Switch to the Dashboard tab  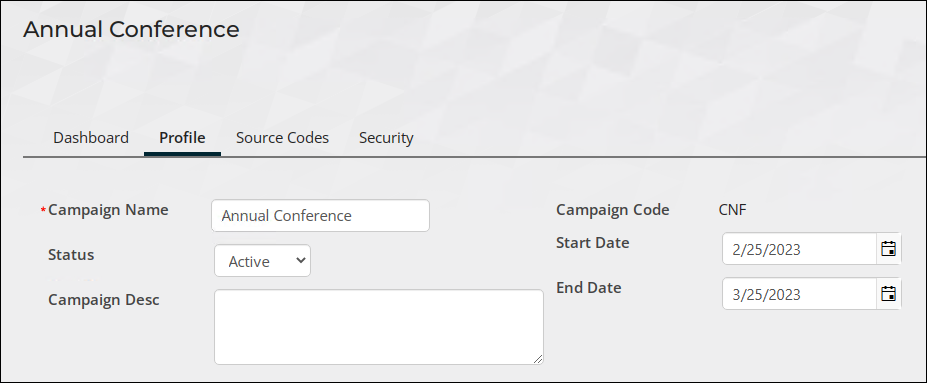pos(90,138)
